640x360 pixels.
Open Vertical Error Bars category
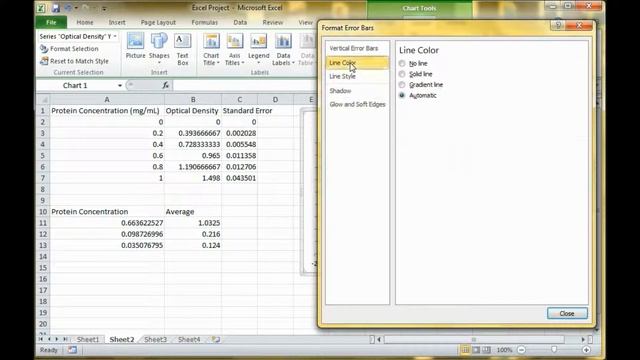357,48
